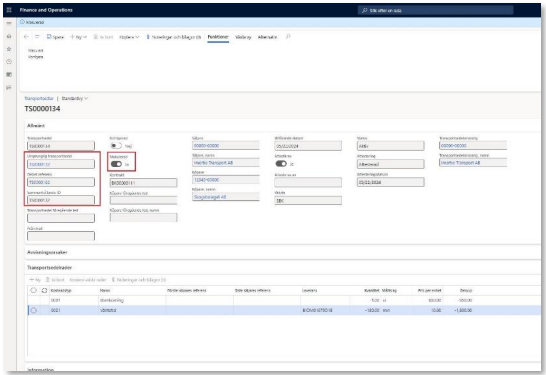Expand the Information section at bottom
The width and height of the screenshot is (546, 375).
click(40, 370)
